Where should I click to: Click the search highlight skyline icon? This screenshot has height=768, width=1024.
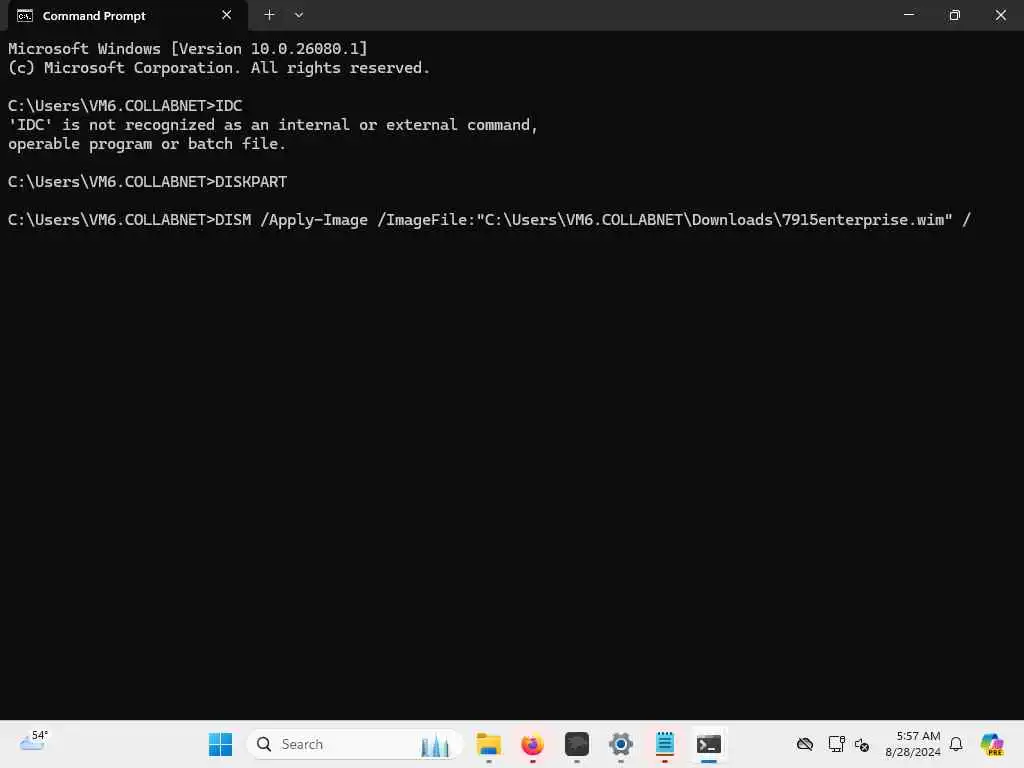pos(435,745)
